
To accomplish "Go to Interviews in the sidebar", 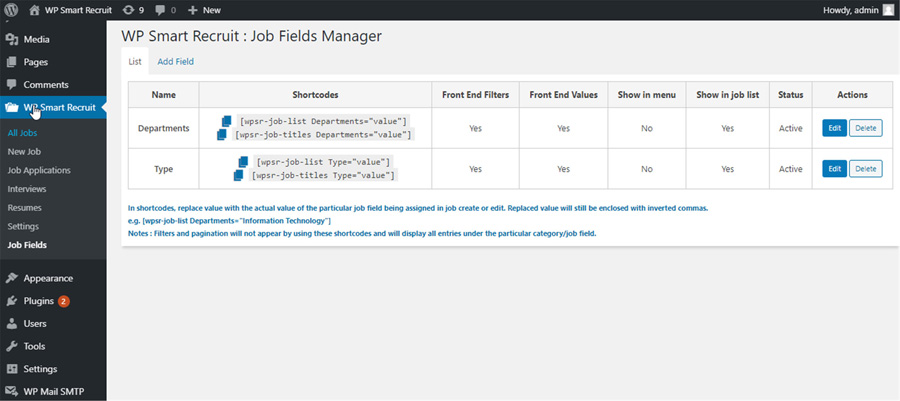I will click(x=27, y=188).
